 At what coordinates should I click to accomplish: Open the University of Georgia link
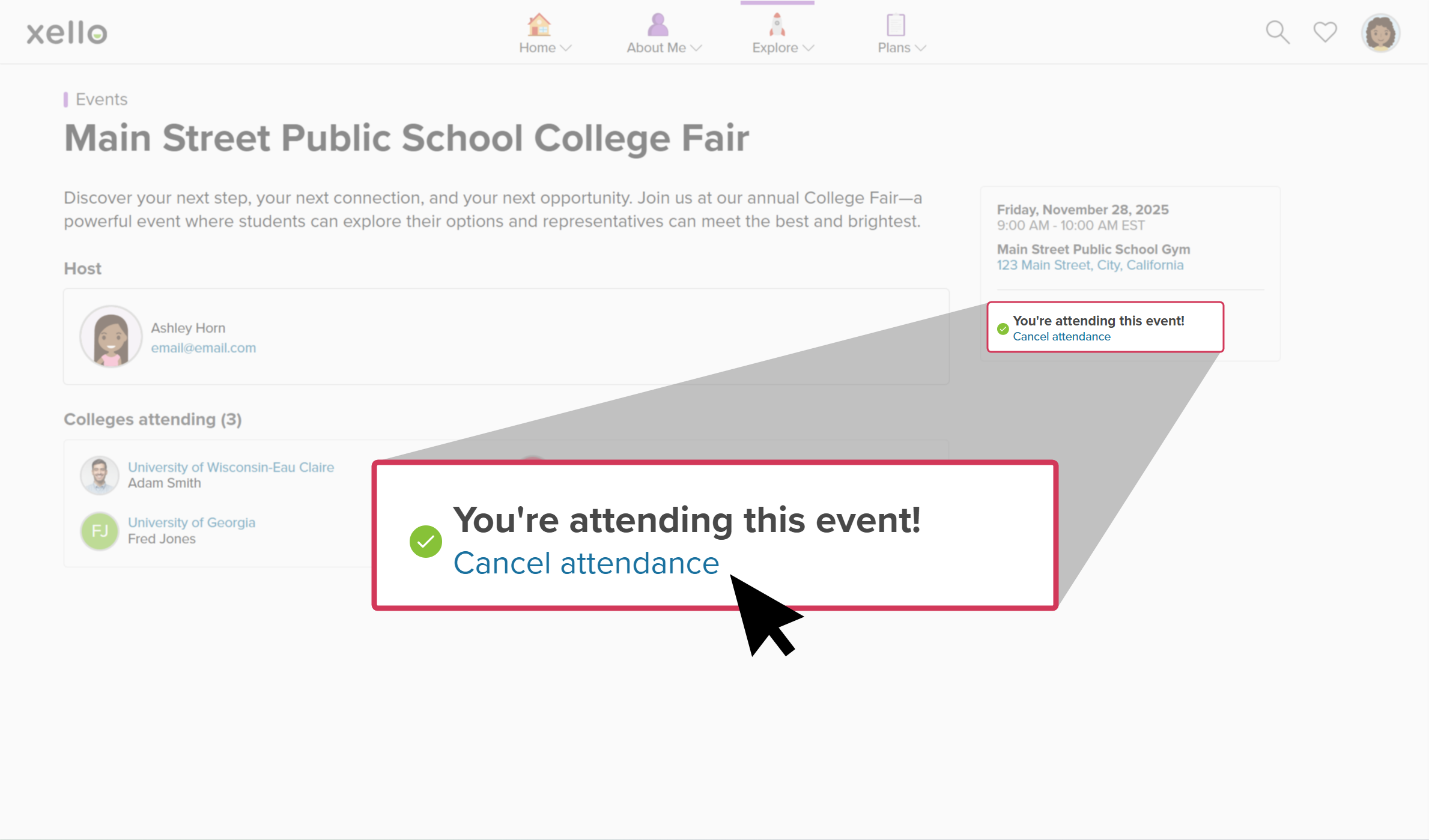click(192, 522)
